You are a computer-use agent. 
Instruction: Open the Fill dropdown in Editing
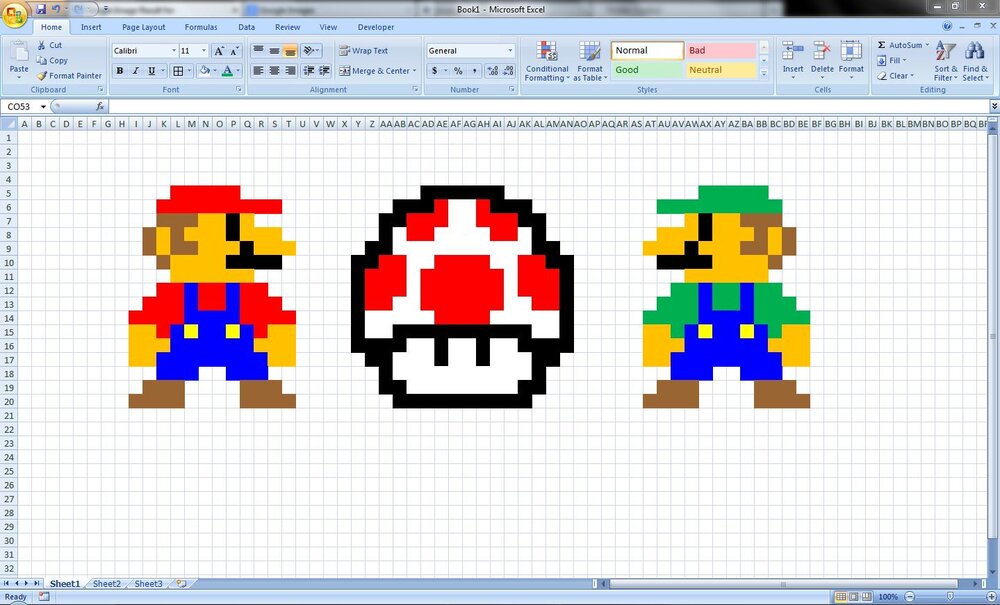(892, 61)
